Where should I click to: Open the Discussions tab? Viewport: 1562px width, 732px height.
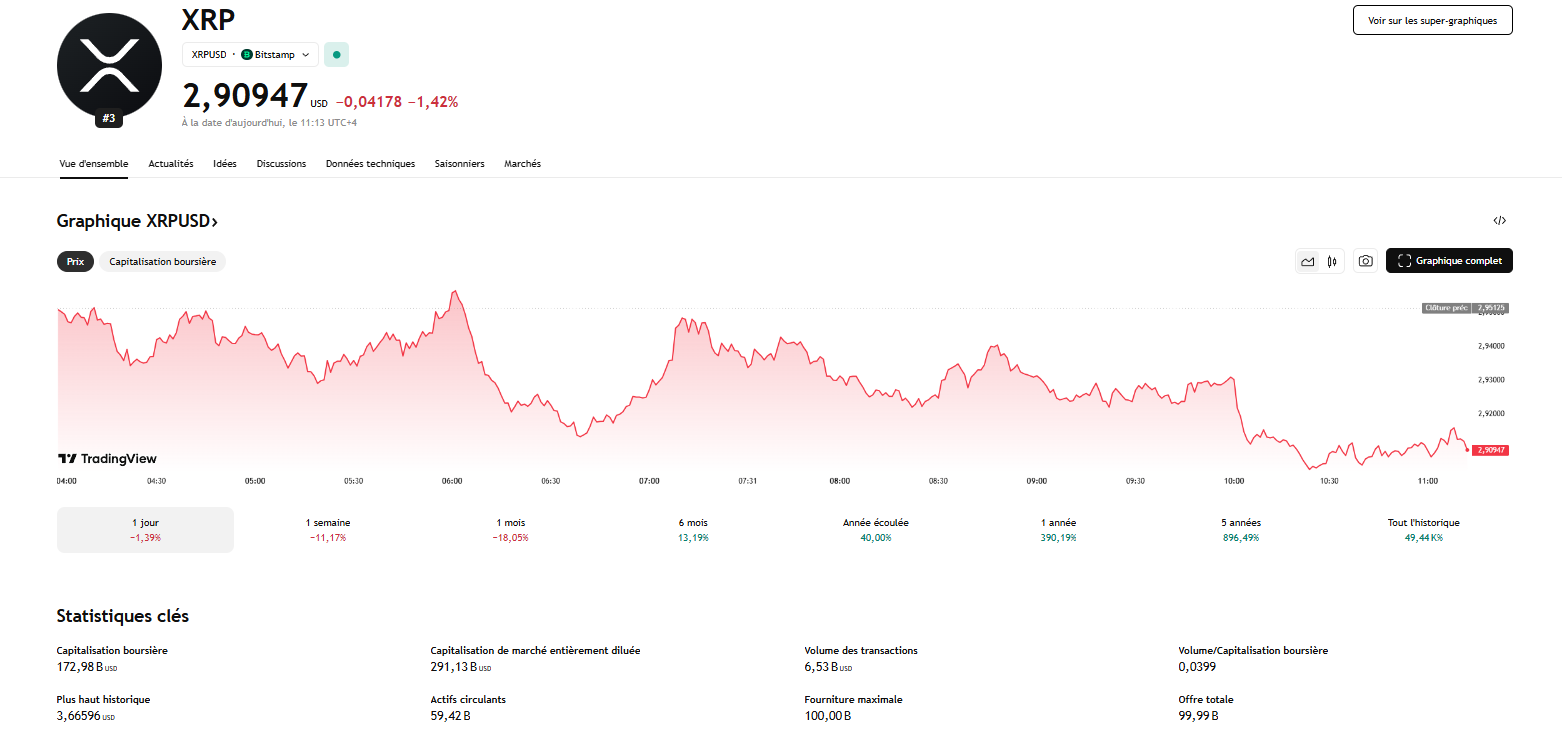[x=281, y=164]
